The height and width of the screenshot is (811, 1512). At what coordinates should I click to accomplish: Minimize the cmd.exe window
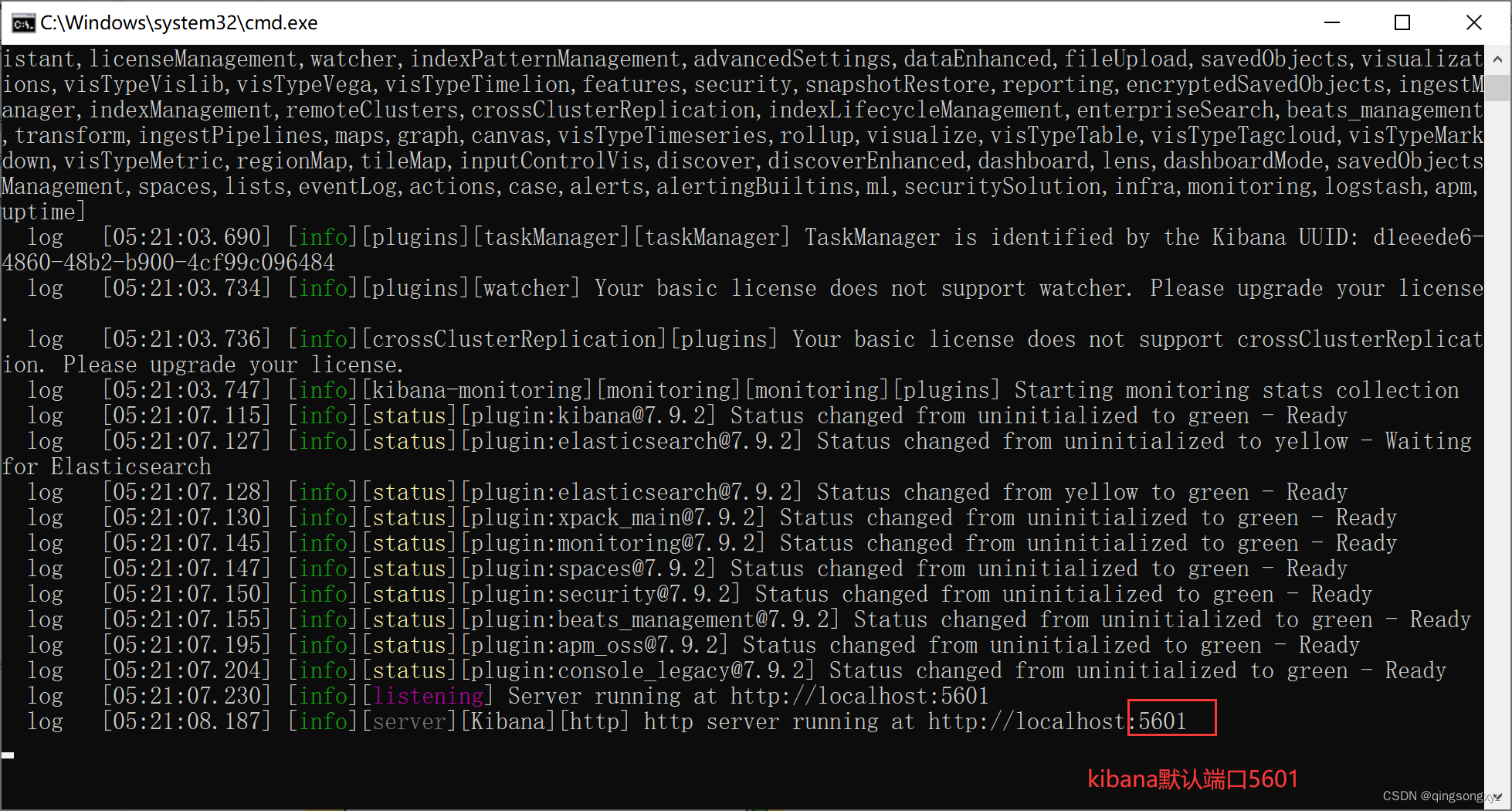point(1332,22)
